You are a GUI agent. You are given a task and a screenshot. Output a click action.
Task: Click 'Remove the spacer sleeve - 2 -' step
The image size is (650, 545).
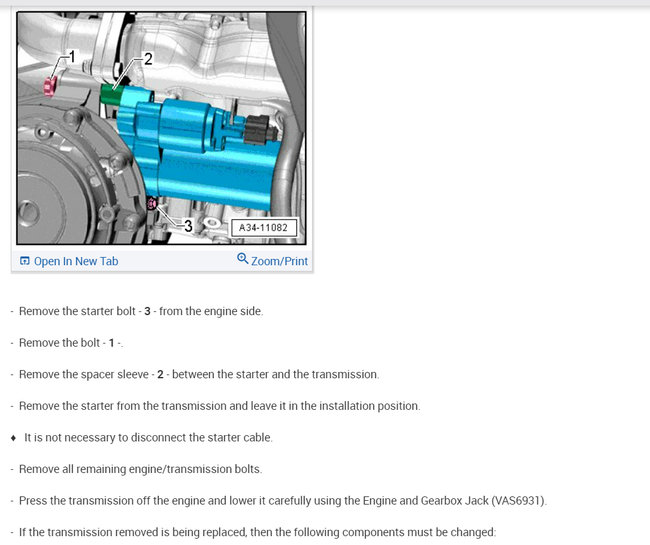tap(199, 374)
